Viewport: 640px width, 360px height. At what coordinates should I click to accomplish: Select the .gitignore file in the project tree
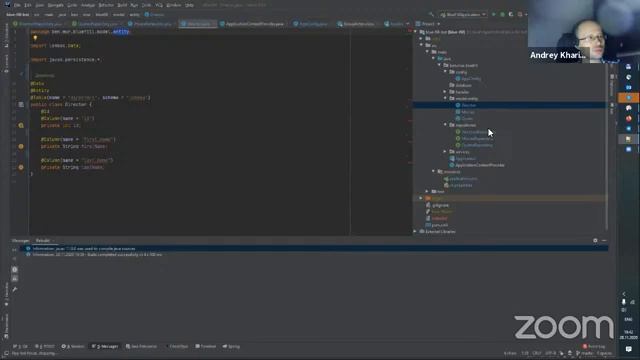pyautogui.click(x=437, y=205)
